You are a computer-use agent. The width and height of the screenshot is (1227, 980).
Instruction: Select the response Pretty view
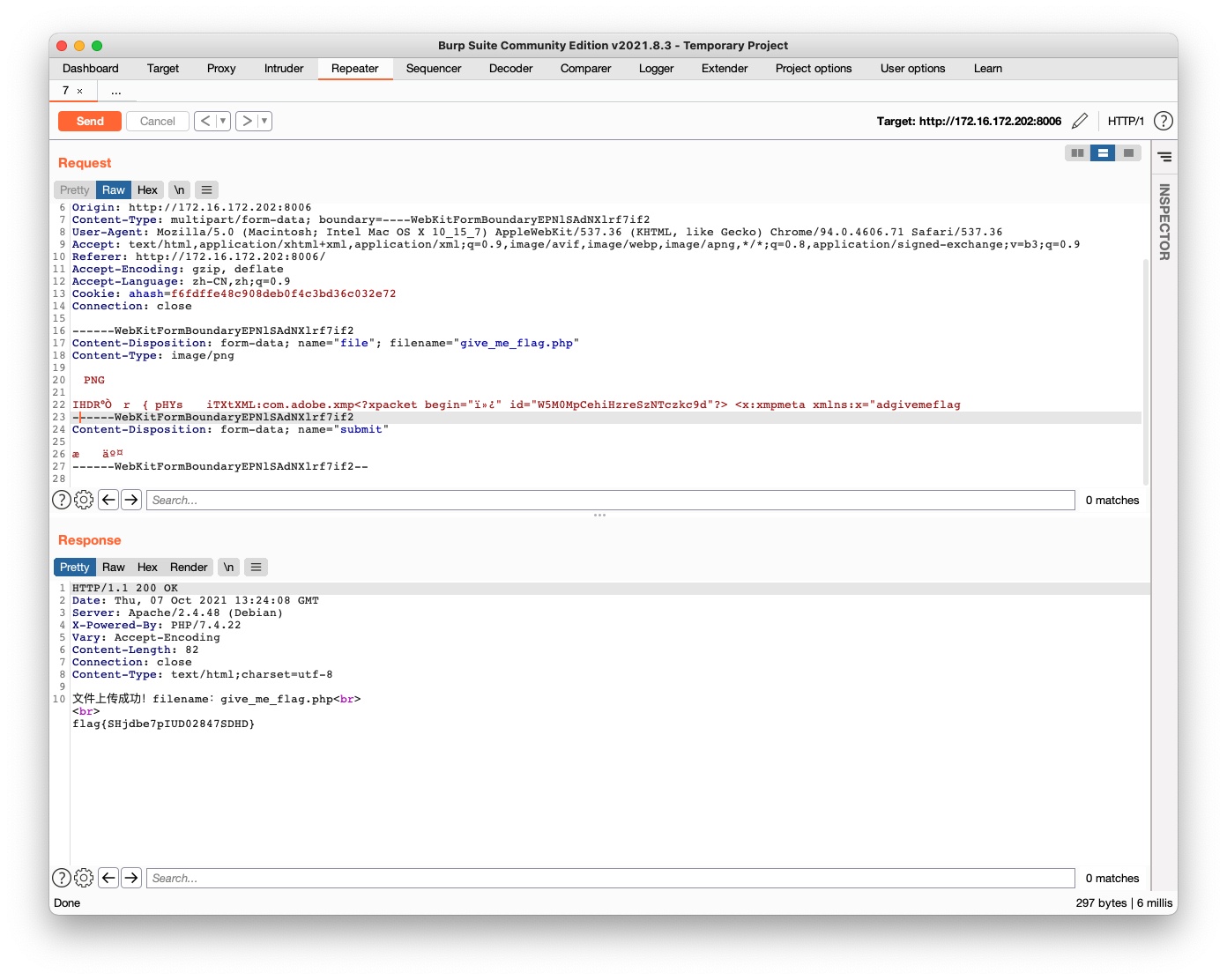pos(75,567)
